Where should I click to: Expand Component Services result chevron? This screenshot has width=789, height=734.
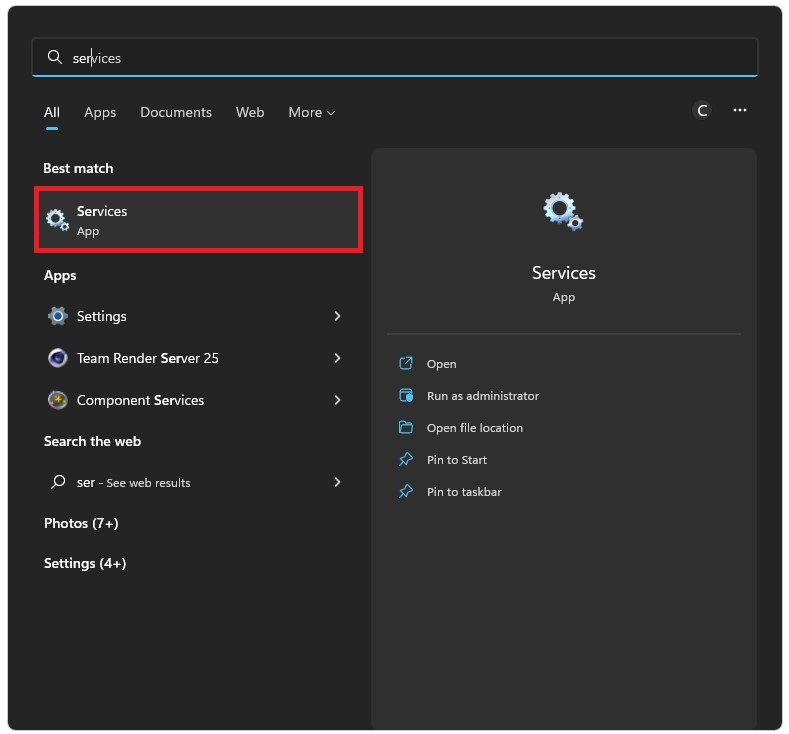coord(337,400)
